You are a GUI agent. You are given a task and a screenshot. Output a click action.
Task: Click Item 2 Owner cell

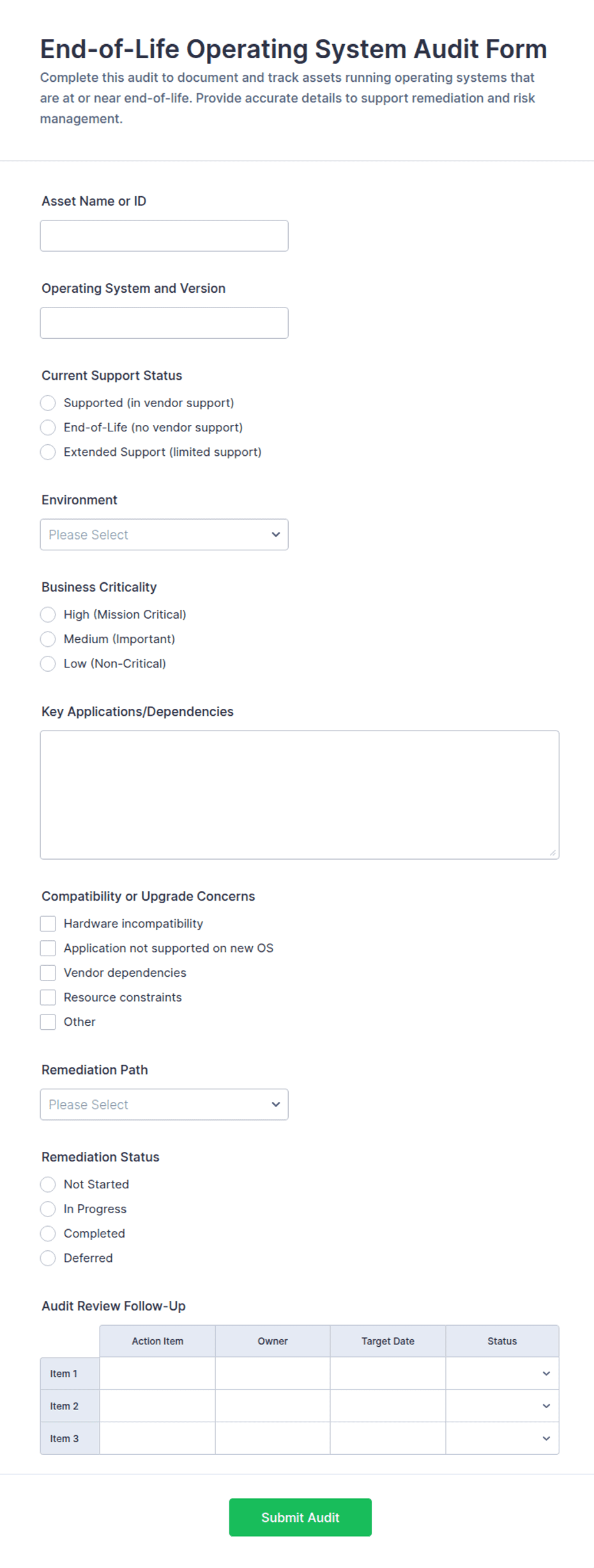273,1406
